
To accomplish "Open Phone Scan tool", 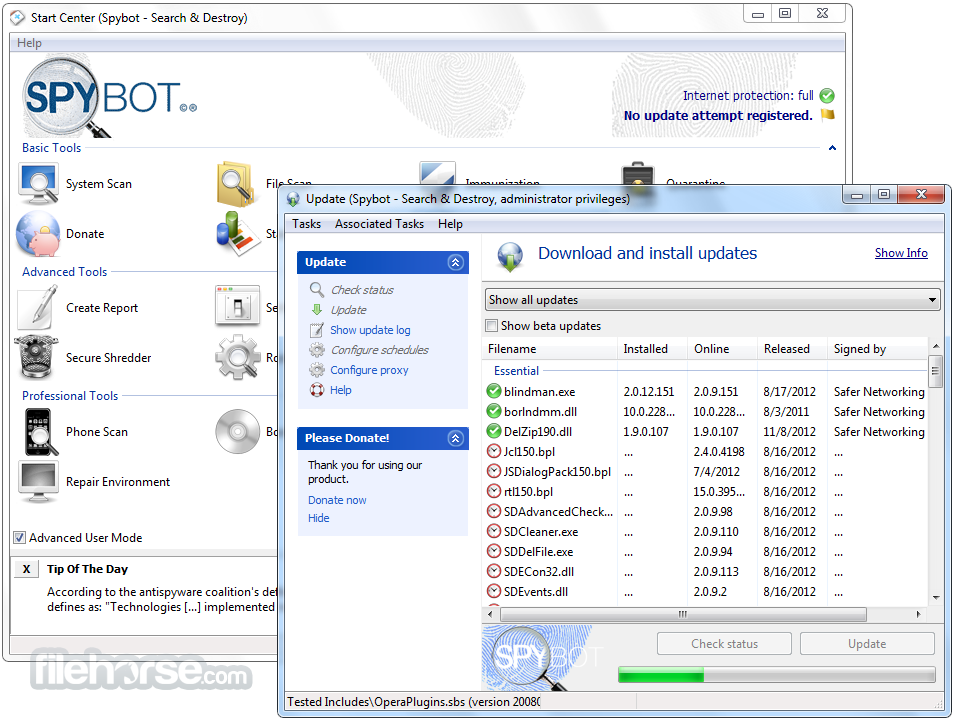I will pos(73,432).
